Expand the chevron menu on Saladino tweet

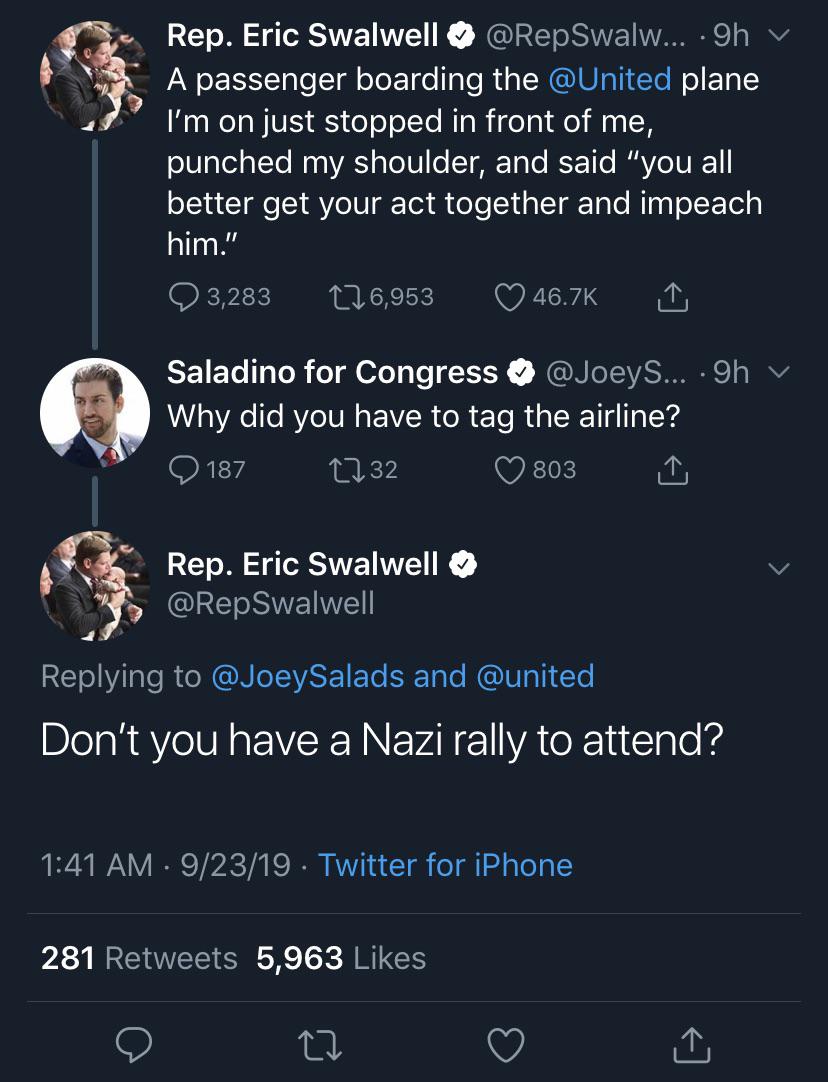(x=778, y=373)
